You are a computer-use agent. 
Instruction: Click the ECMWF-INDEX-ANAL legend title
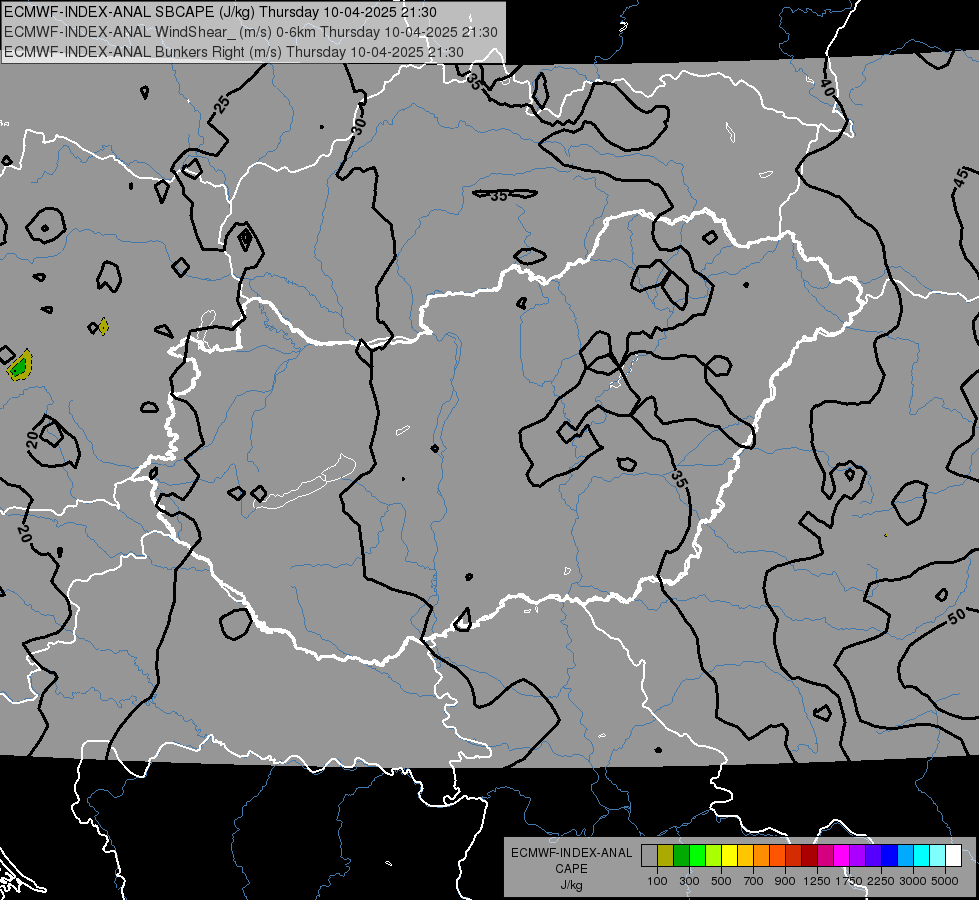point(571,853)
